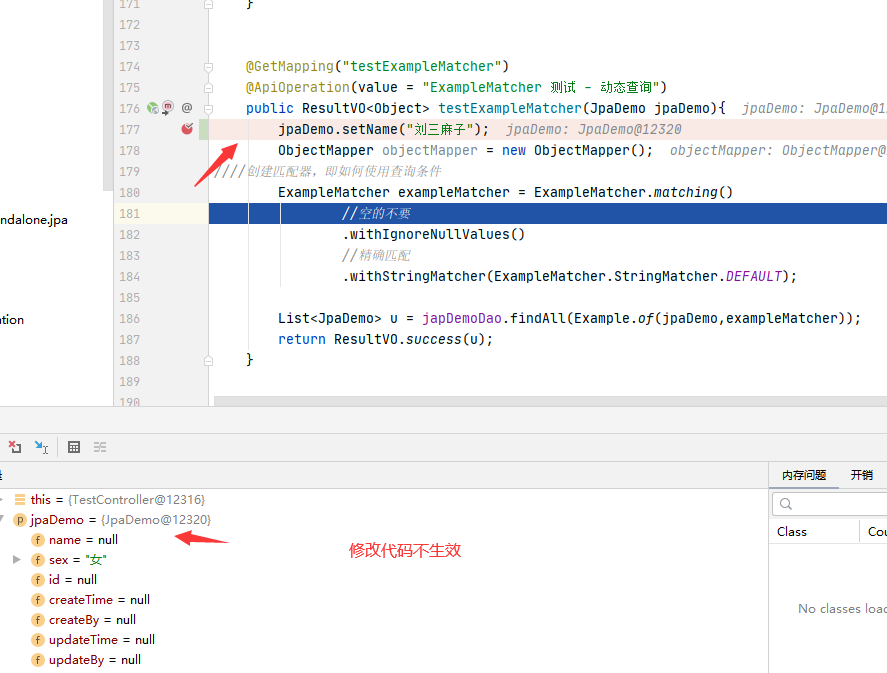
Task: Click the editor horizontal scrollbar
Action: click(550, 400)
